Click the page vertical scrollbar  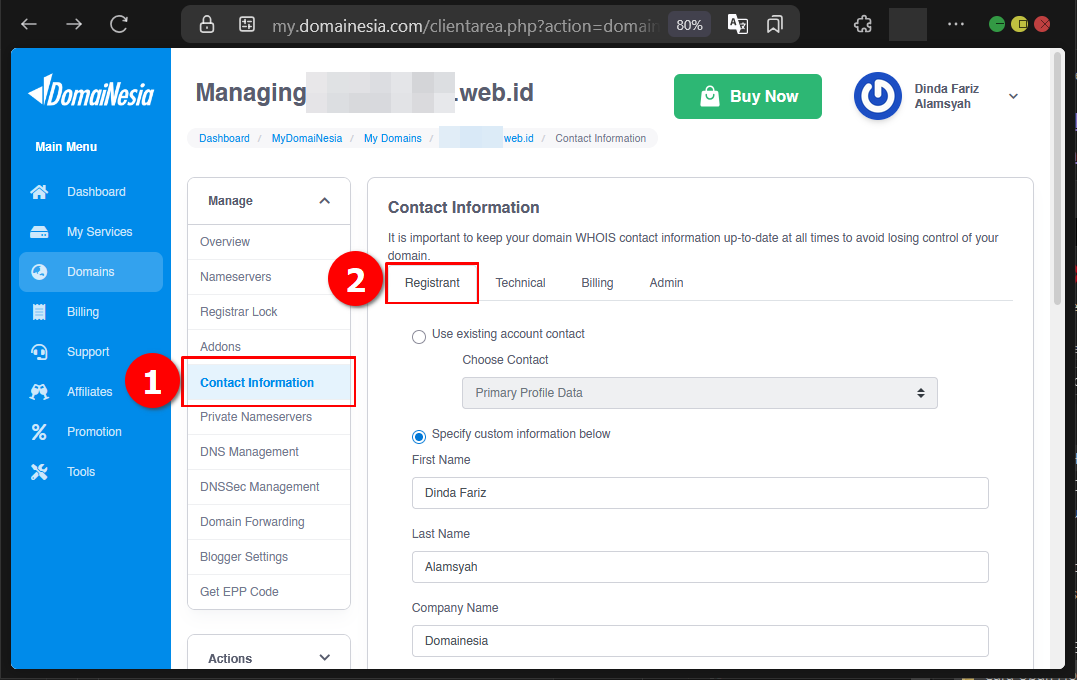tap(1058, 179)
